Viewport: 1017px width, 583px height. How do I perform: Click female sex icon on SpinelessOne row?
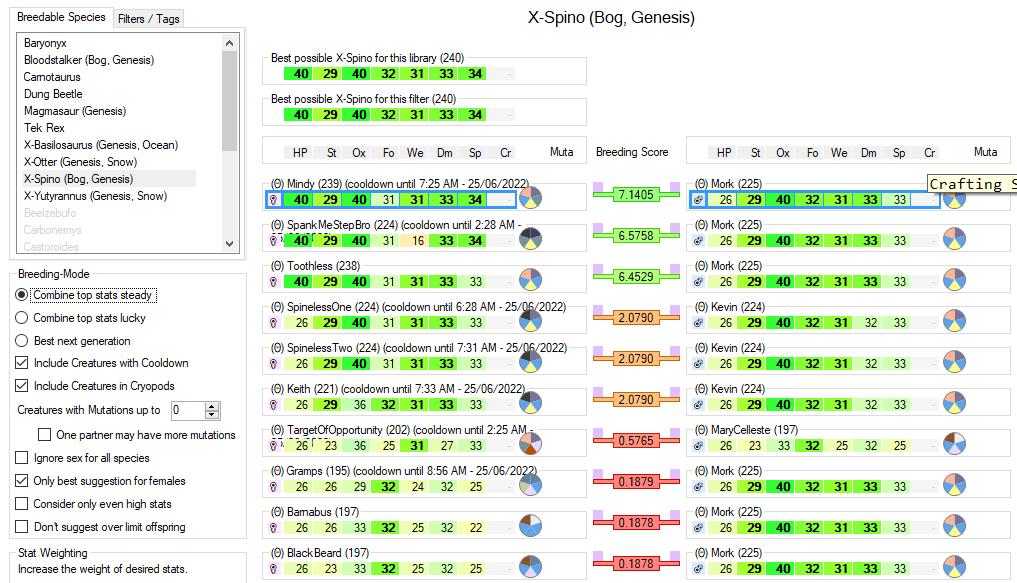click(274, 323)
